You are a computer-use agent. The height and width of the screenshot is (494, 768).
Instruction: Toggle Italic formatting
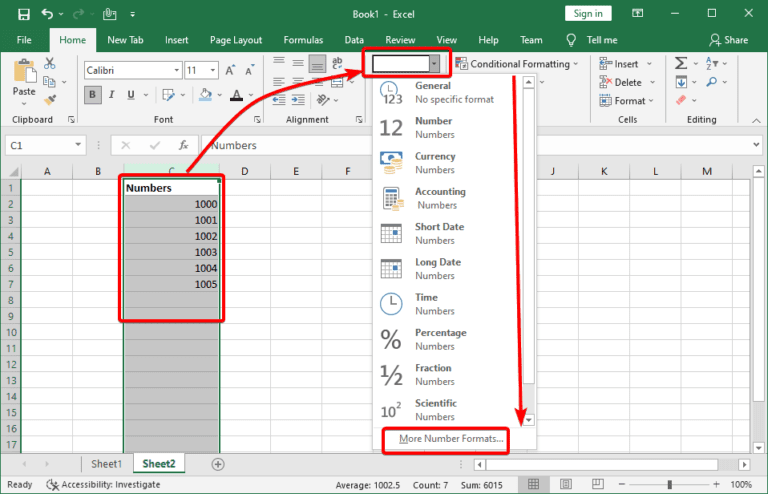click(112, 95)
